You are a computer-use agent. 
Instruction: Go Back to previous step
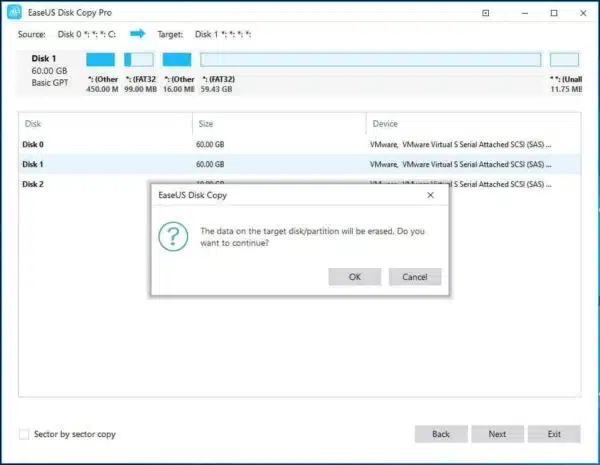(x=441, y=434)
